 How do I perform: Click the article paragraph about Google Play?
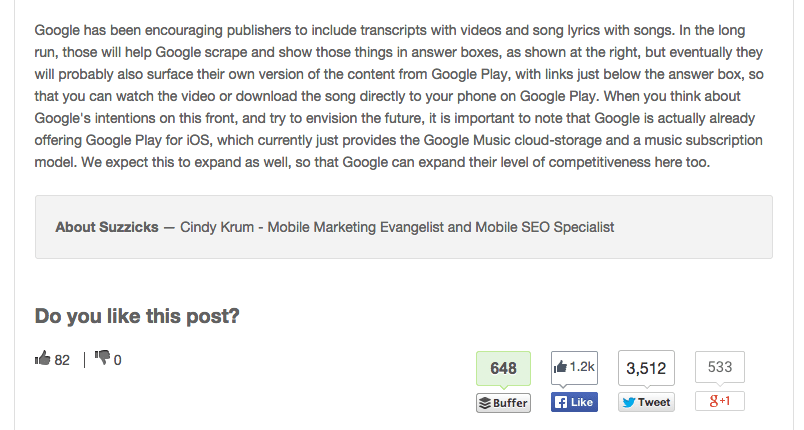tap(399, 96)
